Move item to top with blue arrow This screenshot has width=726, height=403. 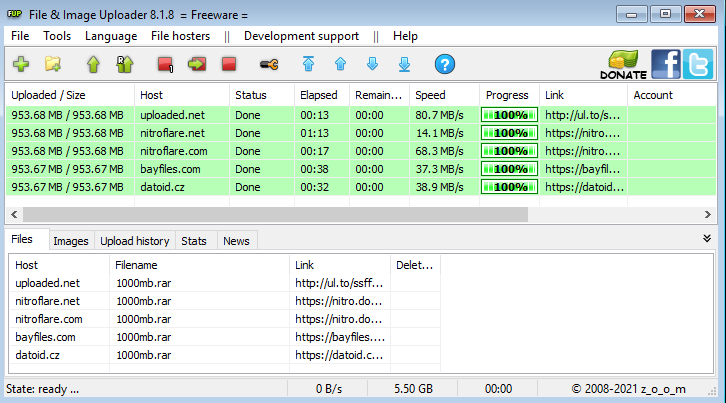[x=308, y=65]
